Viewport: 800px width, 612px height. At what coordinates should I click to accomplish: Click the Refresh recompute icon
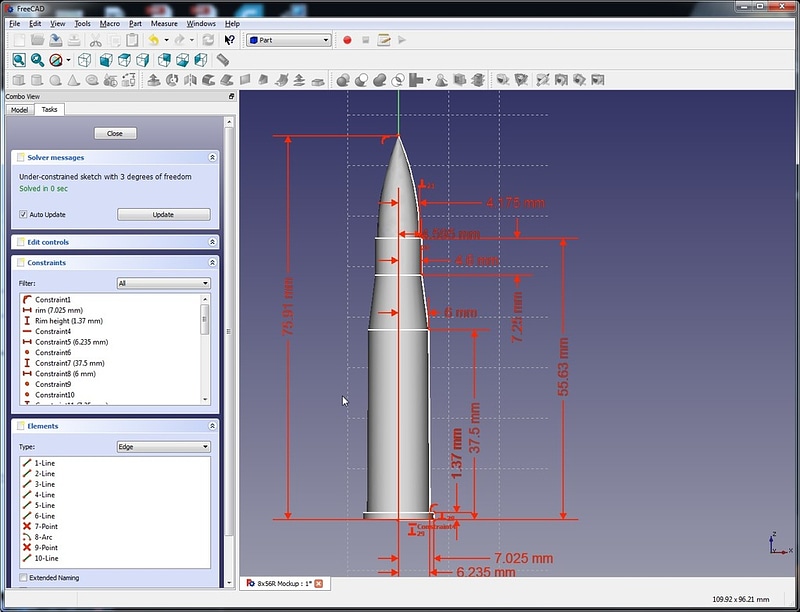click(208, 40)
